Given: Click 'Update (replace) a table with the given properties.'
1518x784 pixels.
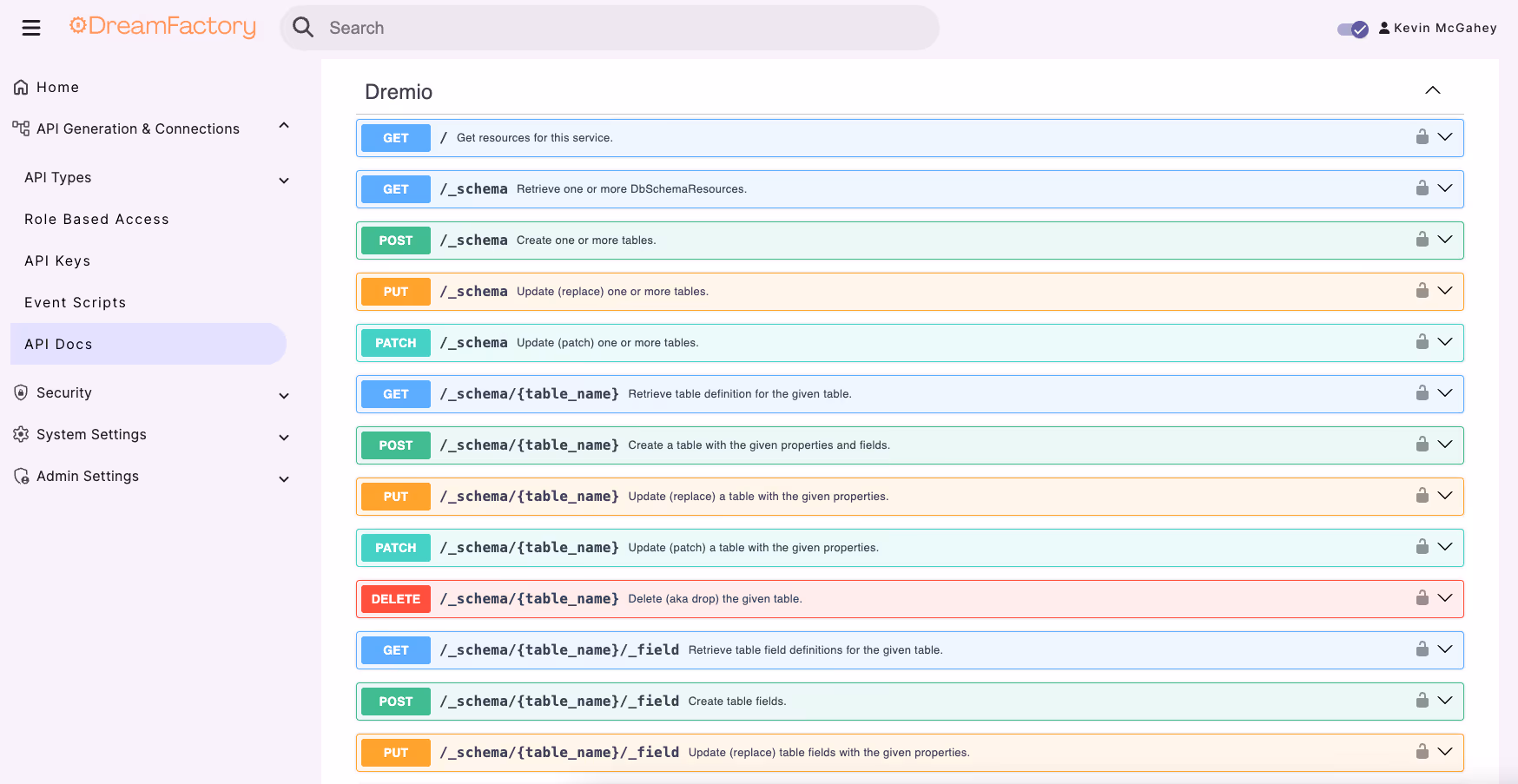Looking at the screenshot, I should [x=758, y=497].
